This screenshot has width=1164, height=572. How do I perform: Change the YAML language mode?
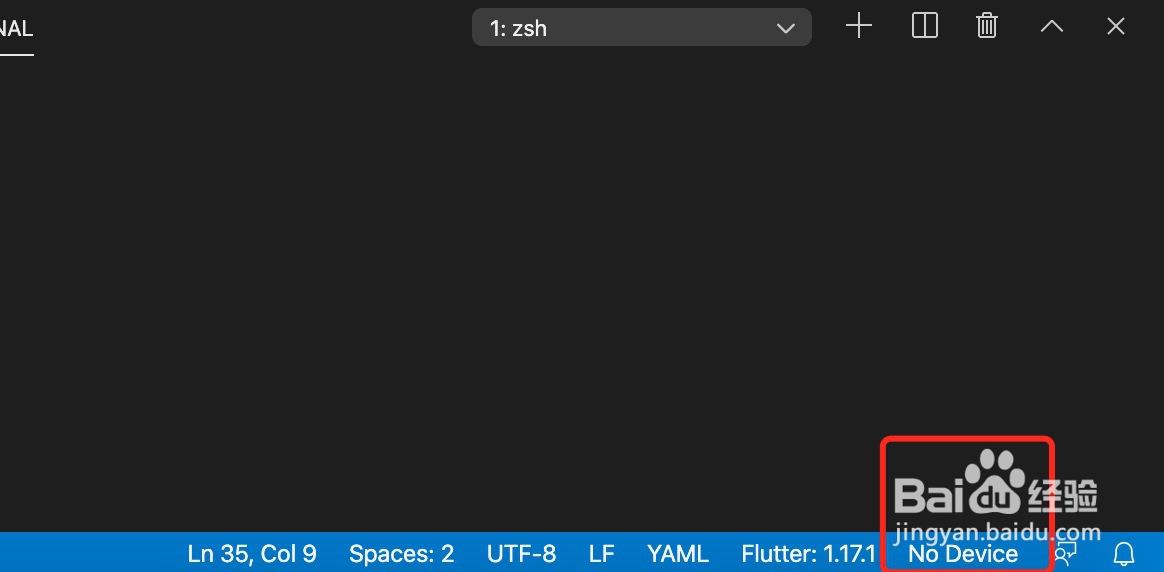click(x=678, y=553)
